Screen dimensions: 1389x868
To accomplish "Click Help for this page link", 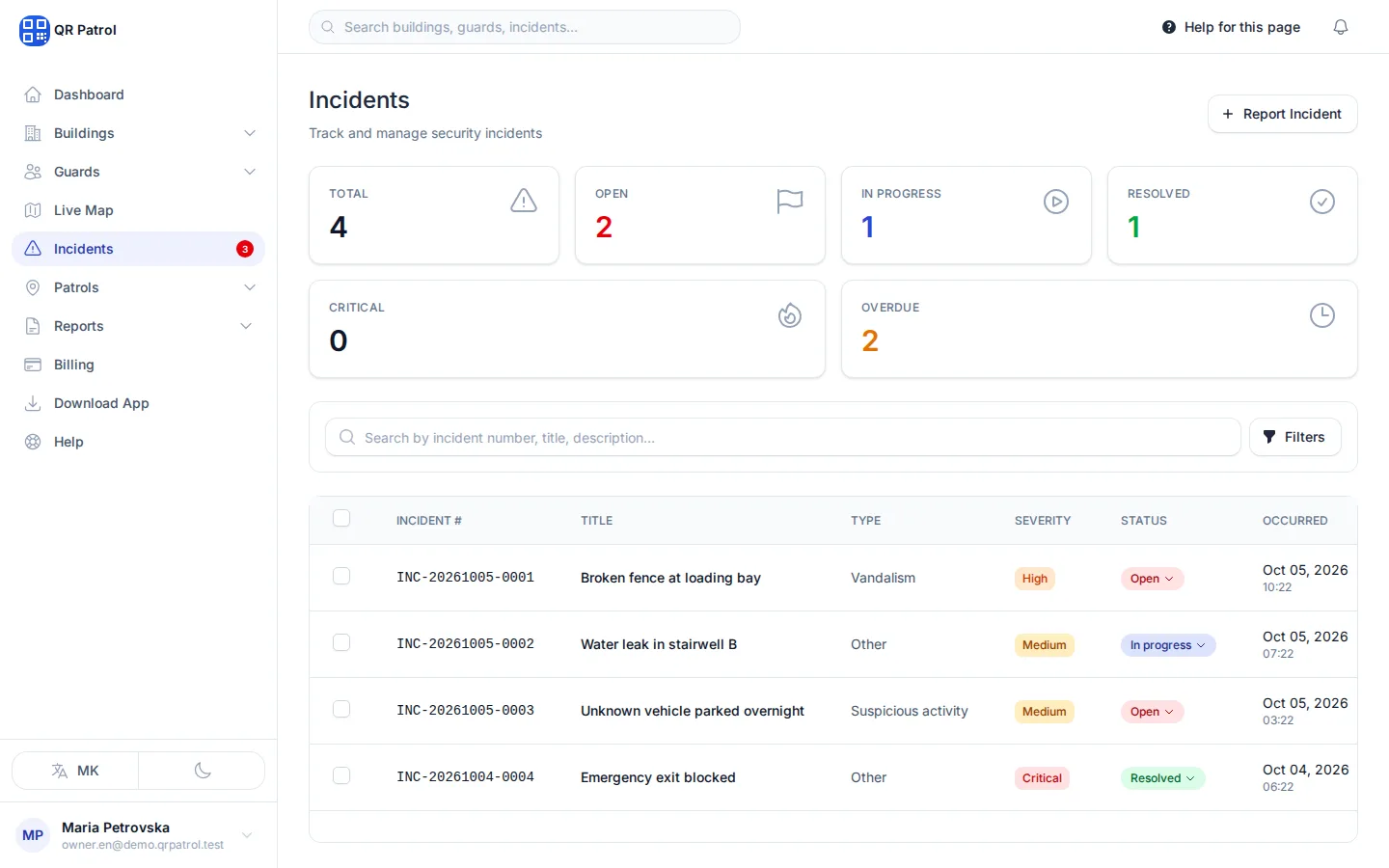I will click(x=1231, y=27).
